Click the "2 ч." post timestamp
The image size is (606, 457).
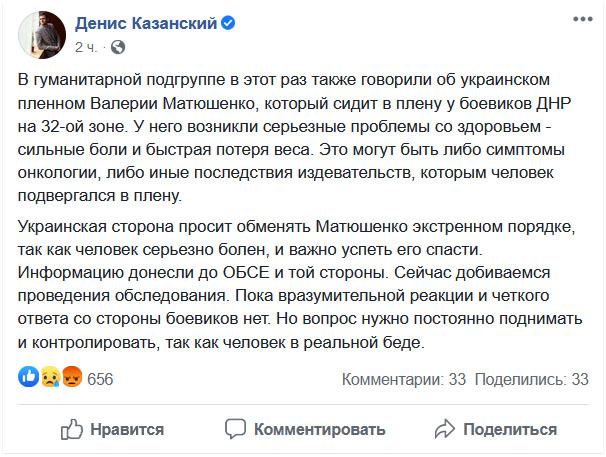(x=86, y=46)
